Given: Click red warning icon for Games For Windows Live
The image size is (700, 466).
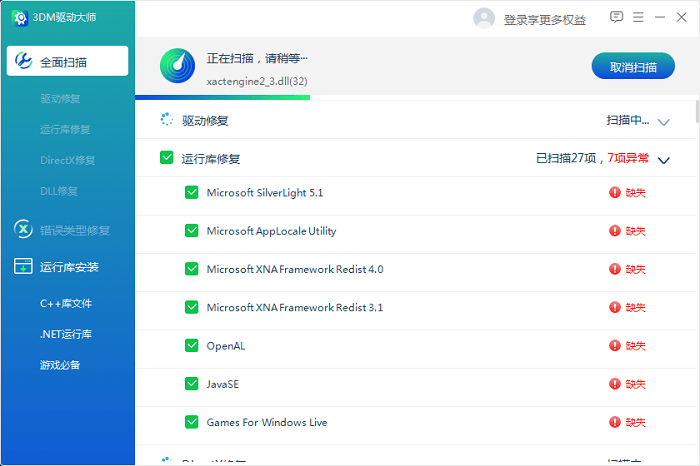Looking at the screenshot, I should tap(615, 422).
